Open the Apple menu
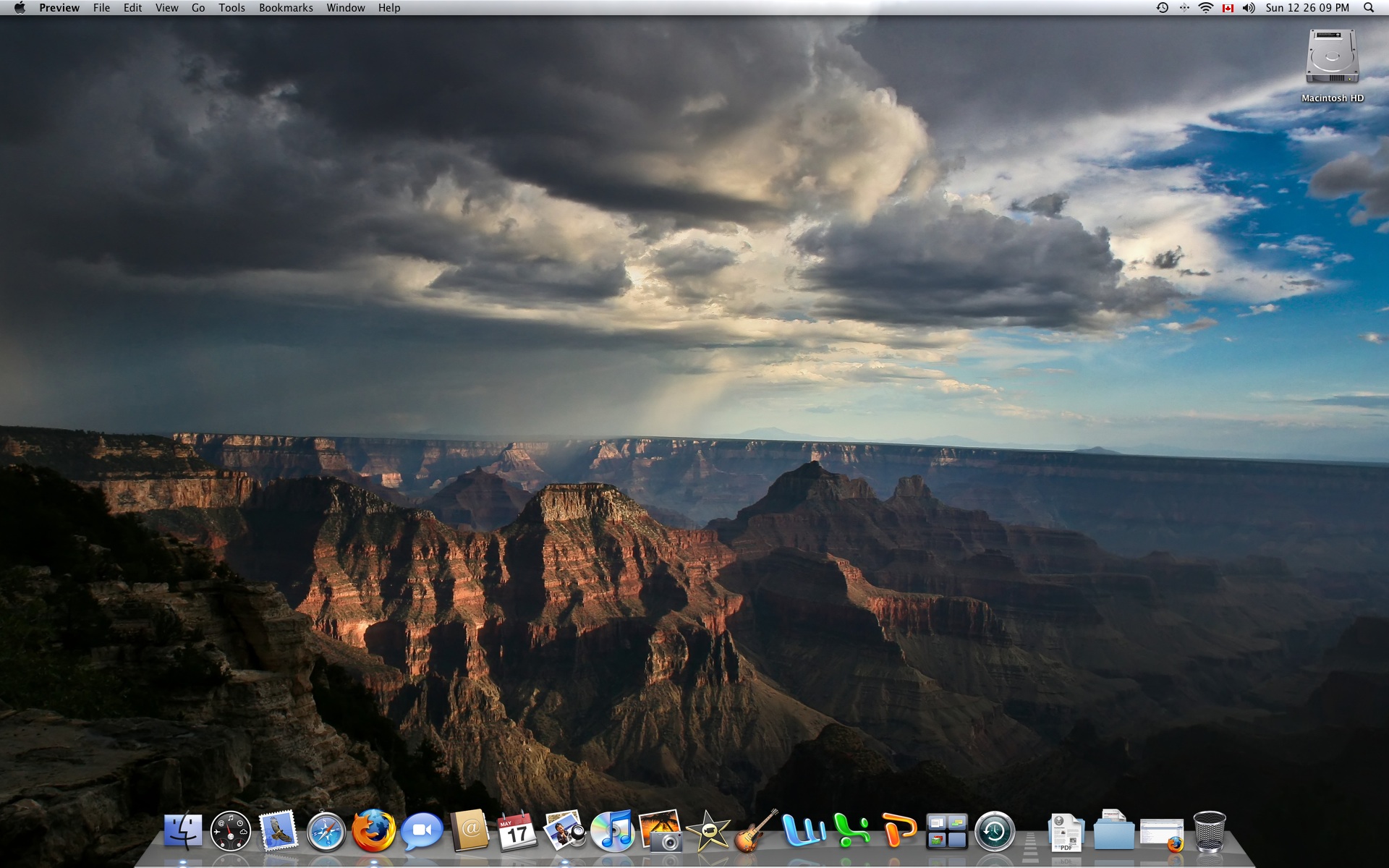 point(20,8)
